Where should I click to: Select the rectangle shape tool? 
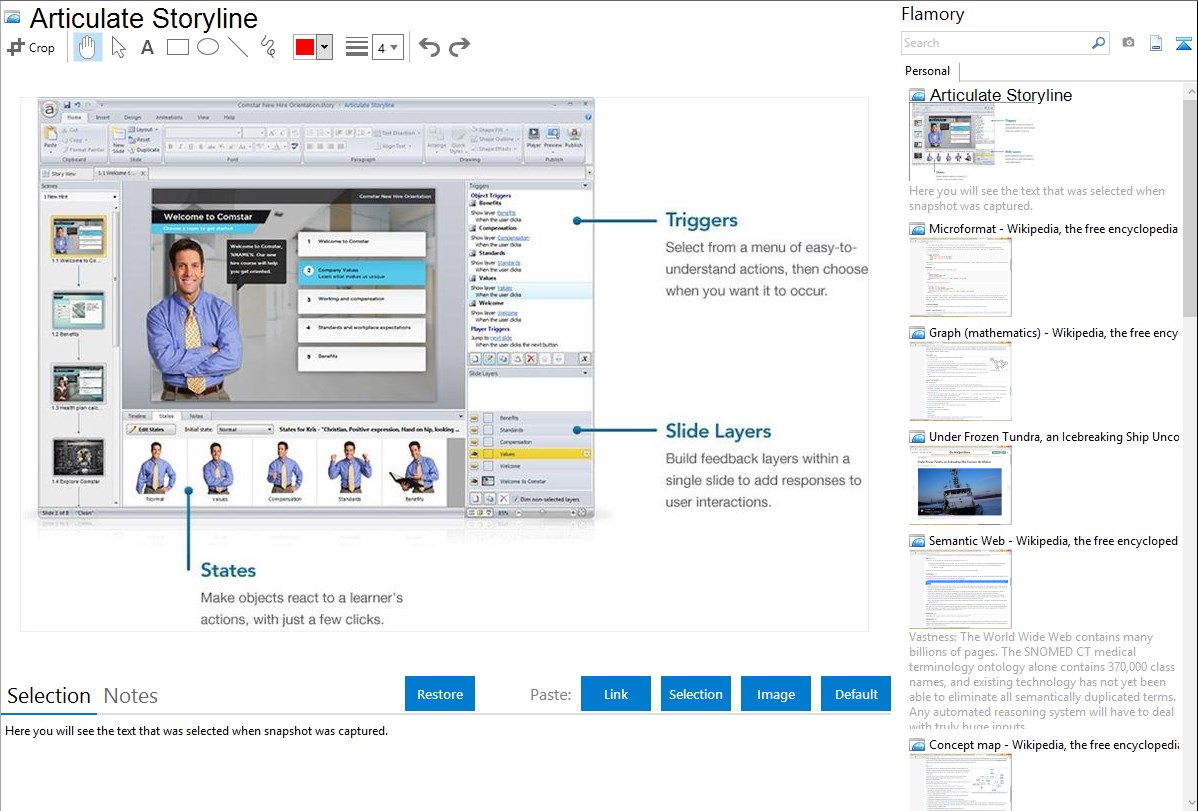pos(178,47)
